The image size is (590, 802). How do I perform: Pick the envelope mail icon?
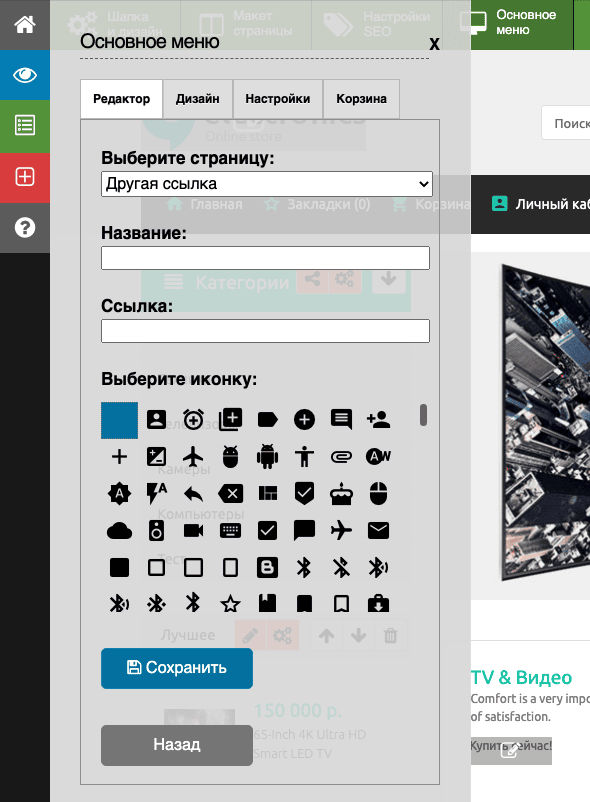pyautogui.click(x=378, y=531)
